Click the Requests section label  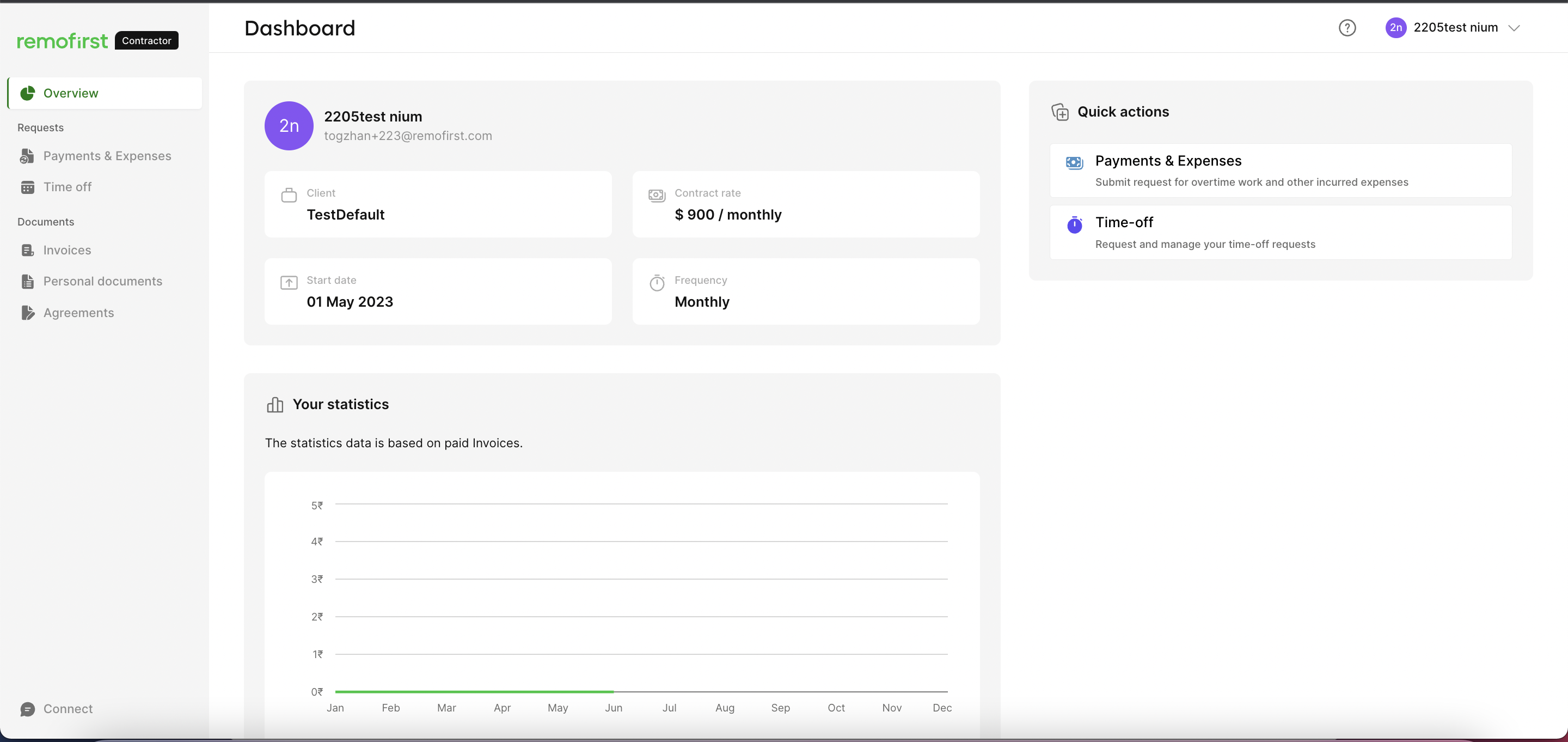[x=40, y=127]
